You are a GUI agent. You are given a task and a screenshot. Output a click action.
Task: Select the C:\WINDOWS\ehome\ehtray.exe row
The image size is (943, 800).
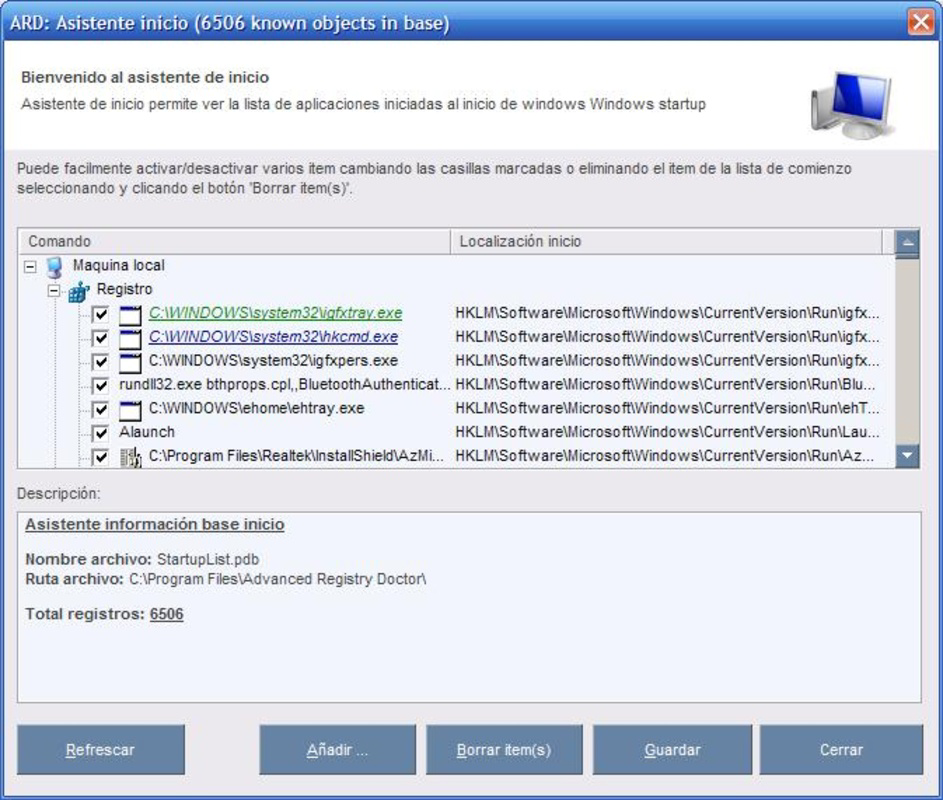click(256, 408)
